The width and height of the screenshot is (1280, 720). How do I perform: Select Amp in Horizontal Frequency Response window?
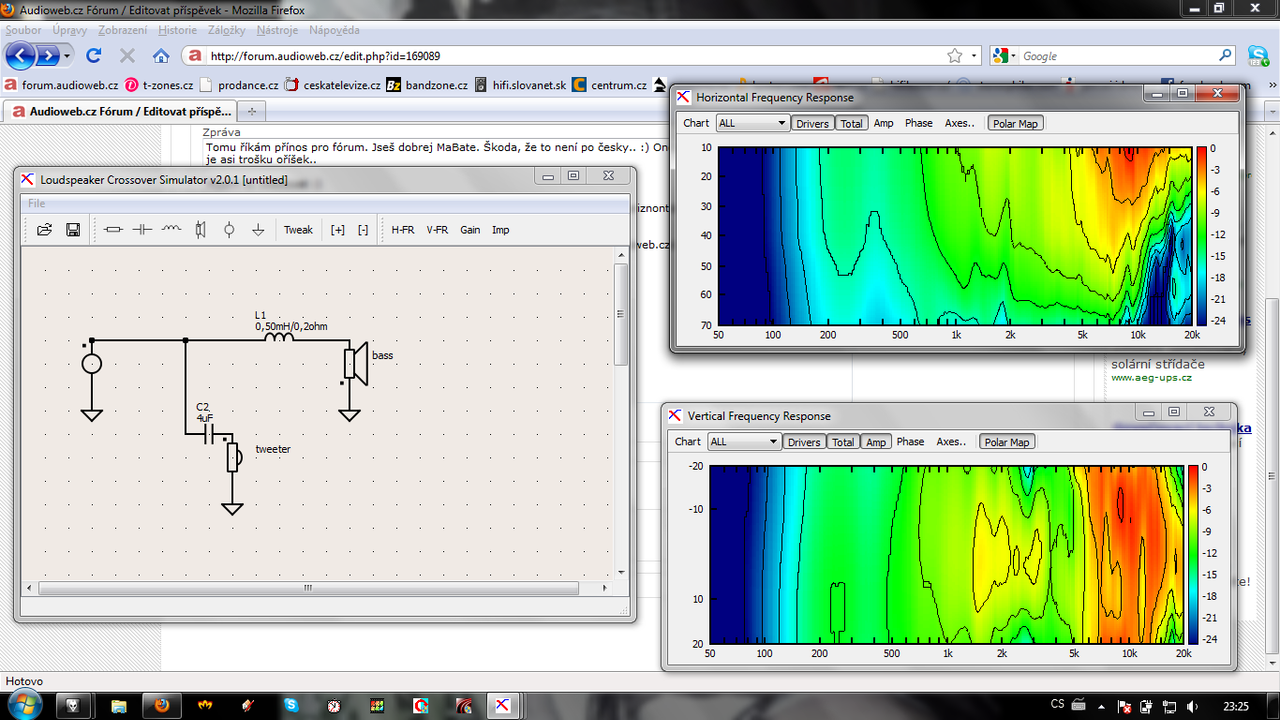pyautogui.click(x=884, y=124)
